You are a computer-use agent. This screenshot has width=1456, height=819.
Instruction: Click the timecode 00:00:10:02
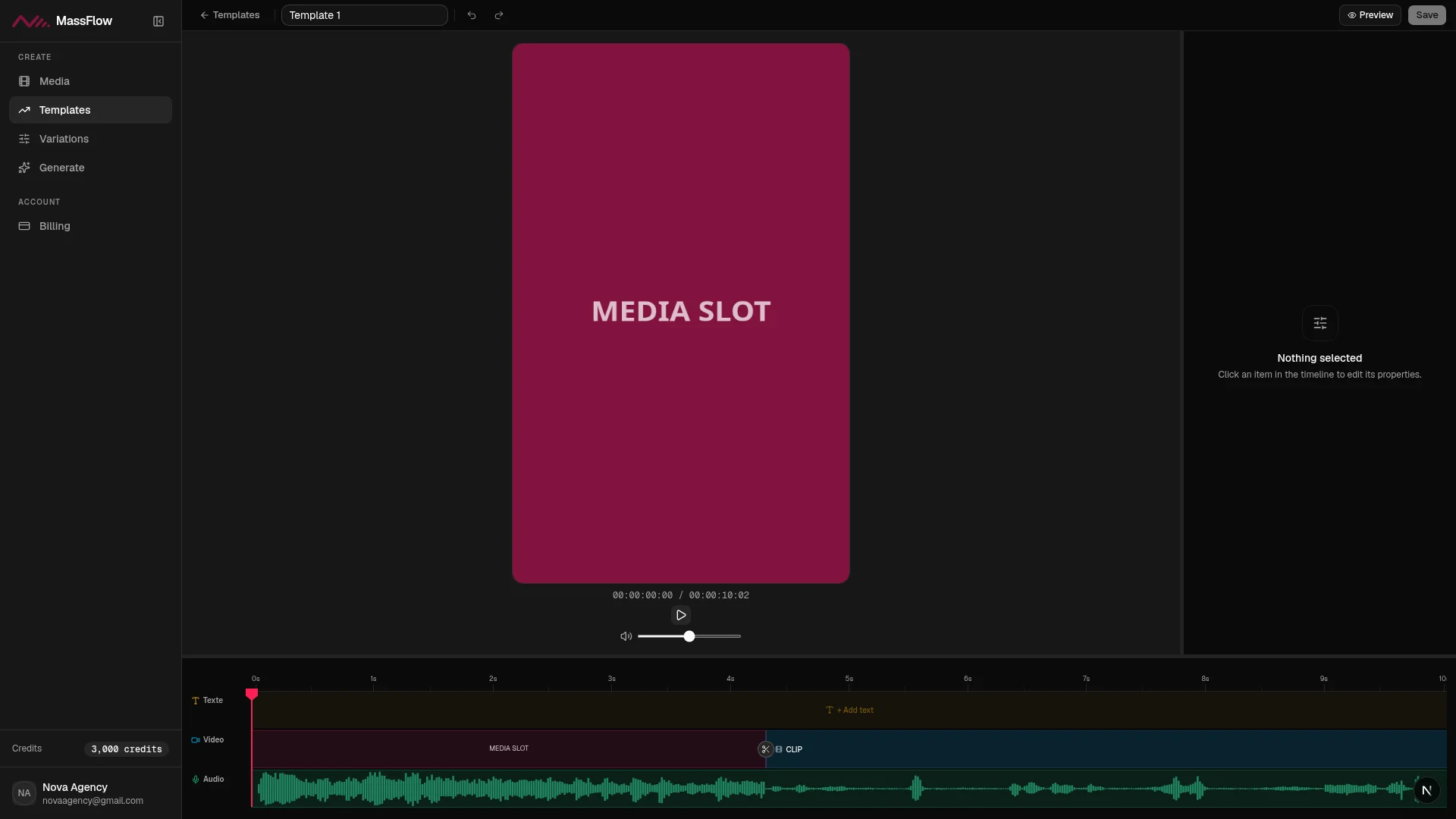719,595
